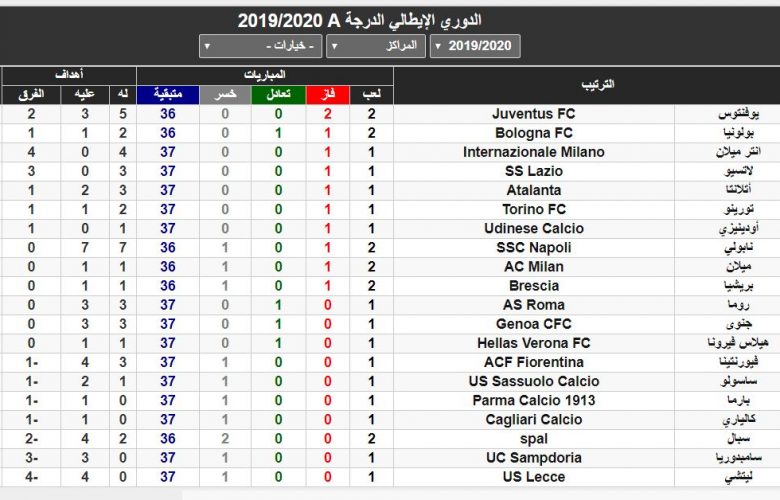
Task: Open the خيارات options dropdown
Action: tap(260, 46)
